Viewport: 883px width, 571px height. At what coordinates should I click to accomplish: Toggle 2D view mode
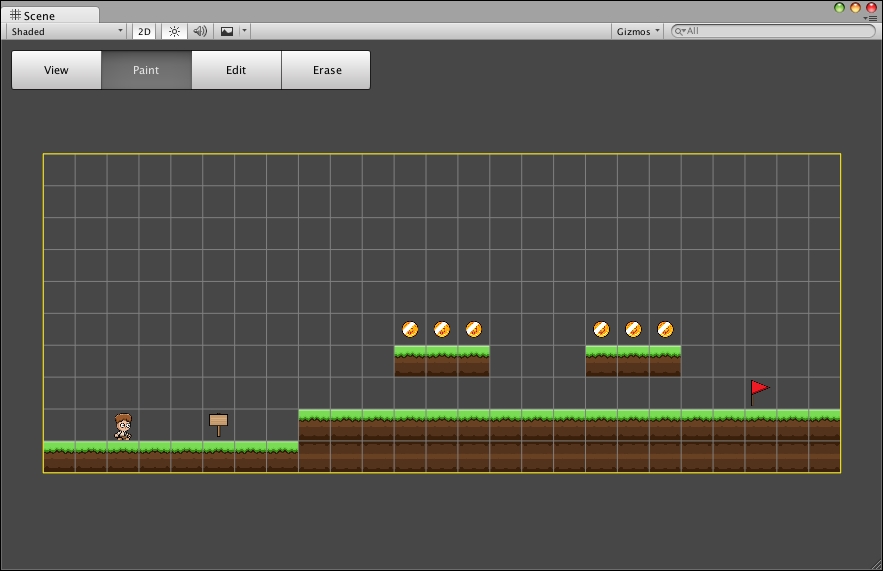[x=144, y=32]
